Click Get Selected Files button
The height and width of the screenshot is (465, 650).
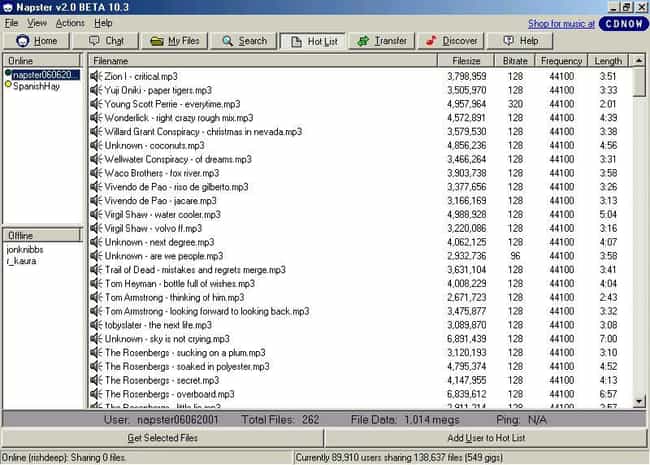(162, 438)
